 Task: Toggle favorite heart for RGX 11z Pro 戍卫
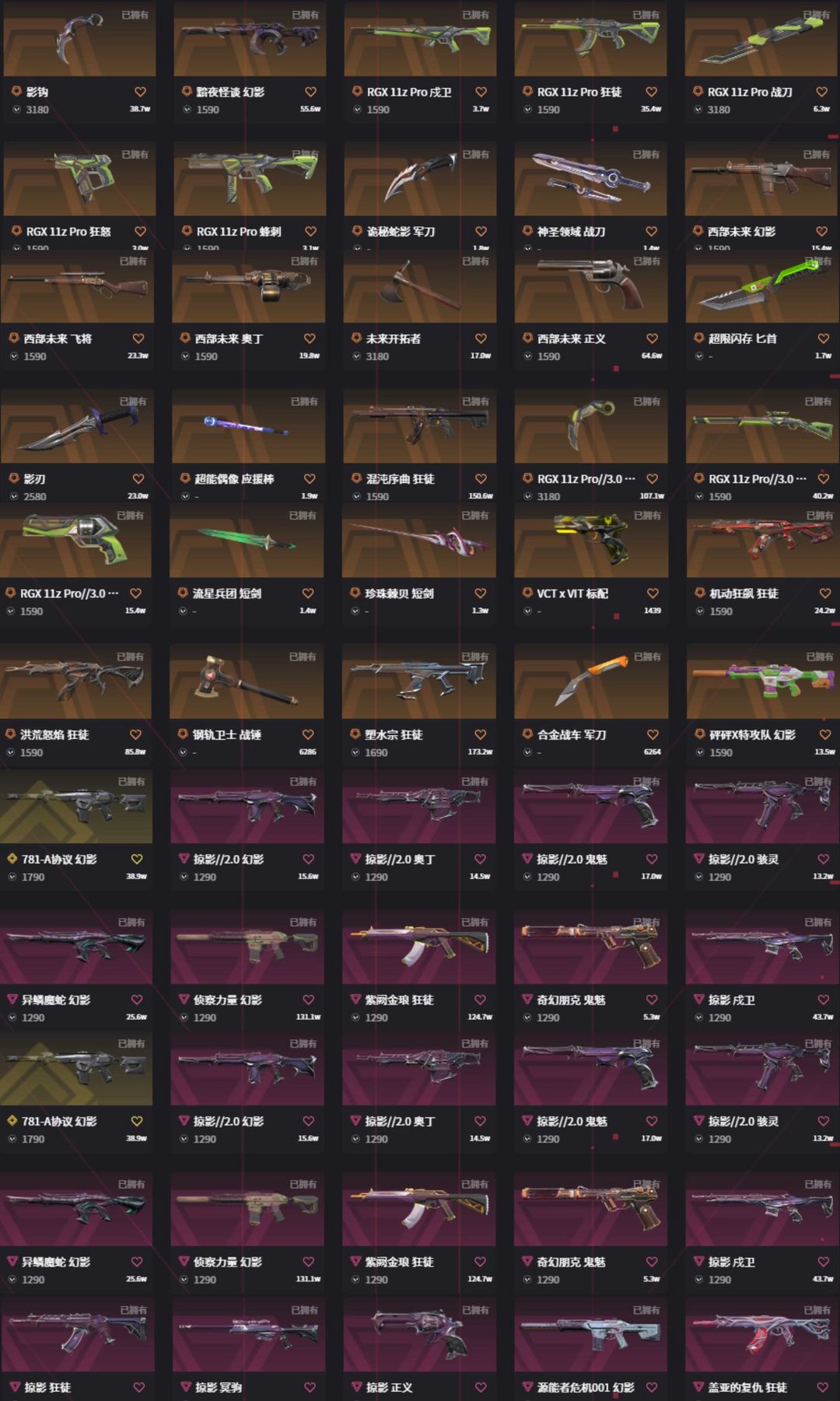[481, 92]
